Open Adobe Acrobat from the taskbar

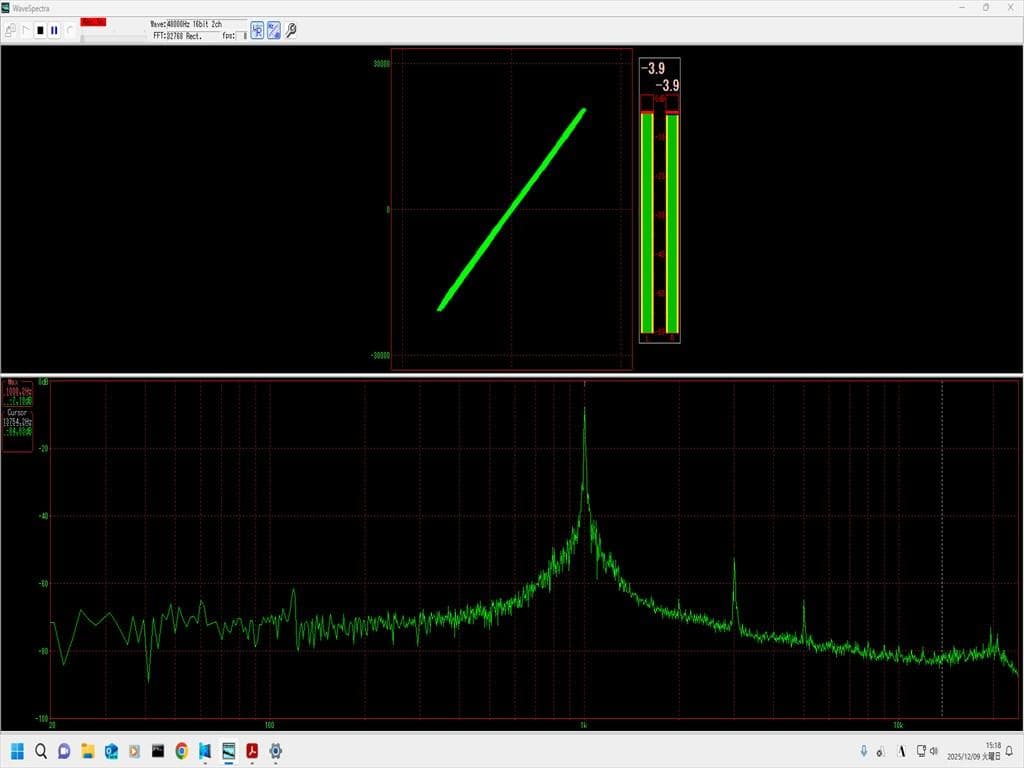click(252, 751)
